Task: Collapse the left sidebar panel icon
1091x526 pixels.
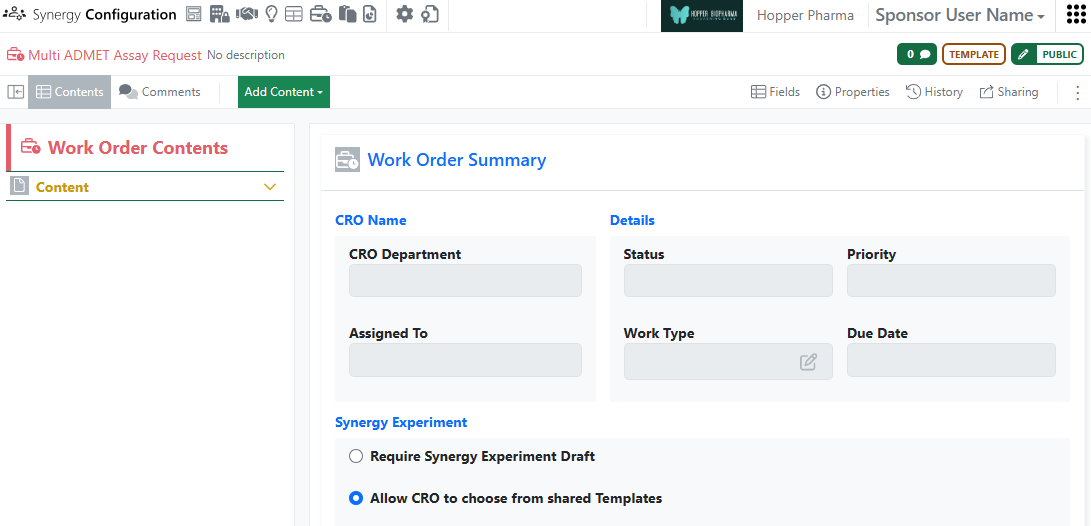Action: 16,92
